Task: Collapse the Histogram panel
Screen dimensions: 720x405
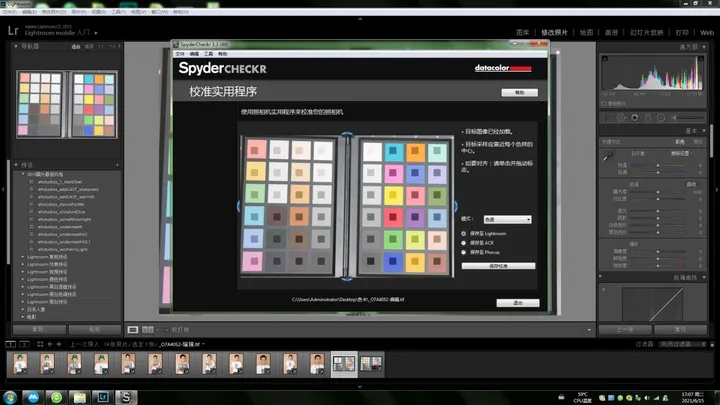Action: (x=704, y=47)
